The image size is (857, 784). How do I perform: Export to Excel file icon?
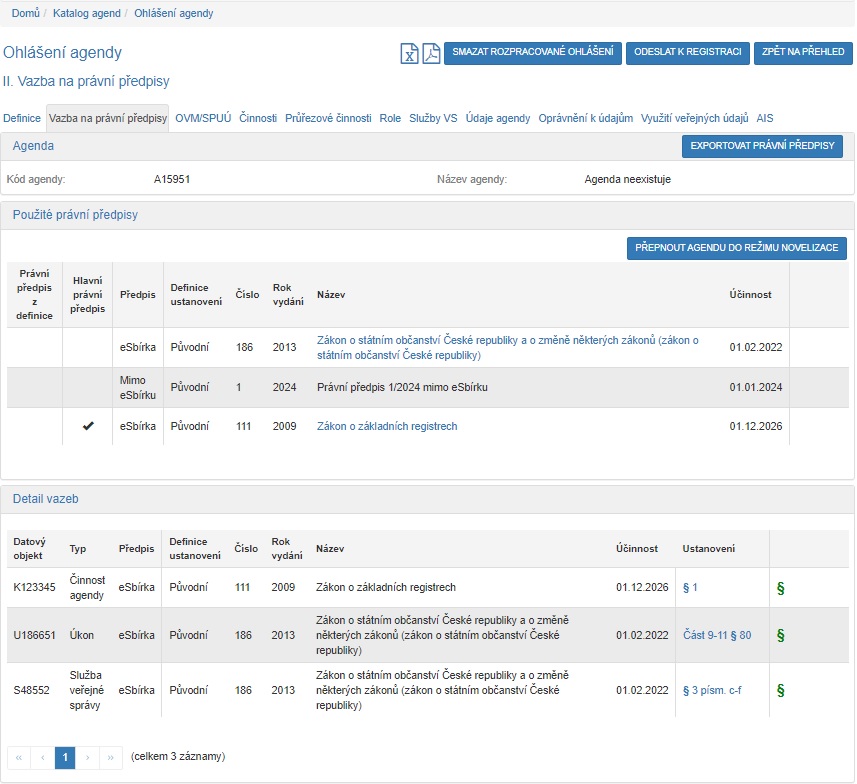coord(409,54)
